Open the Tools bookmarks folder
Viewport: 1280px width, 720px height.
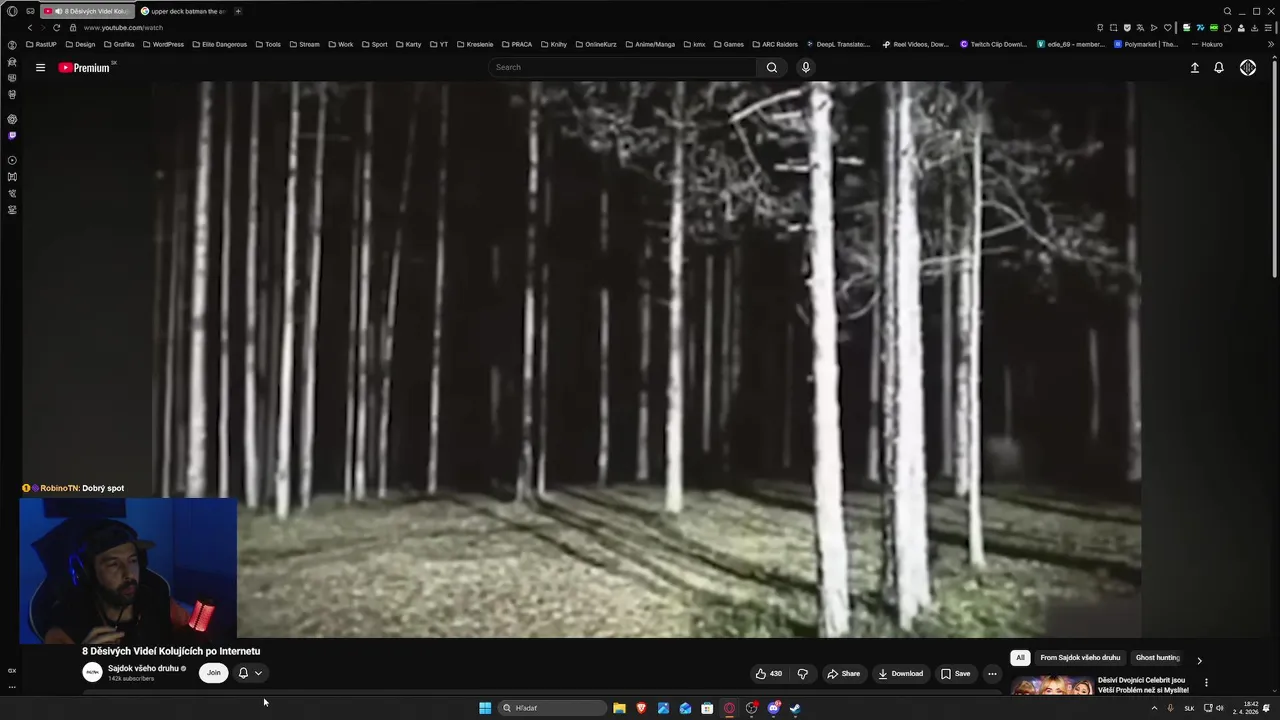[x=268, y=44]
